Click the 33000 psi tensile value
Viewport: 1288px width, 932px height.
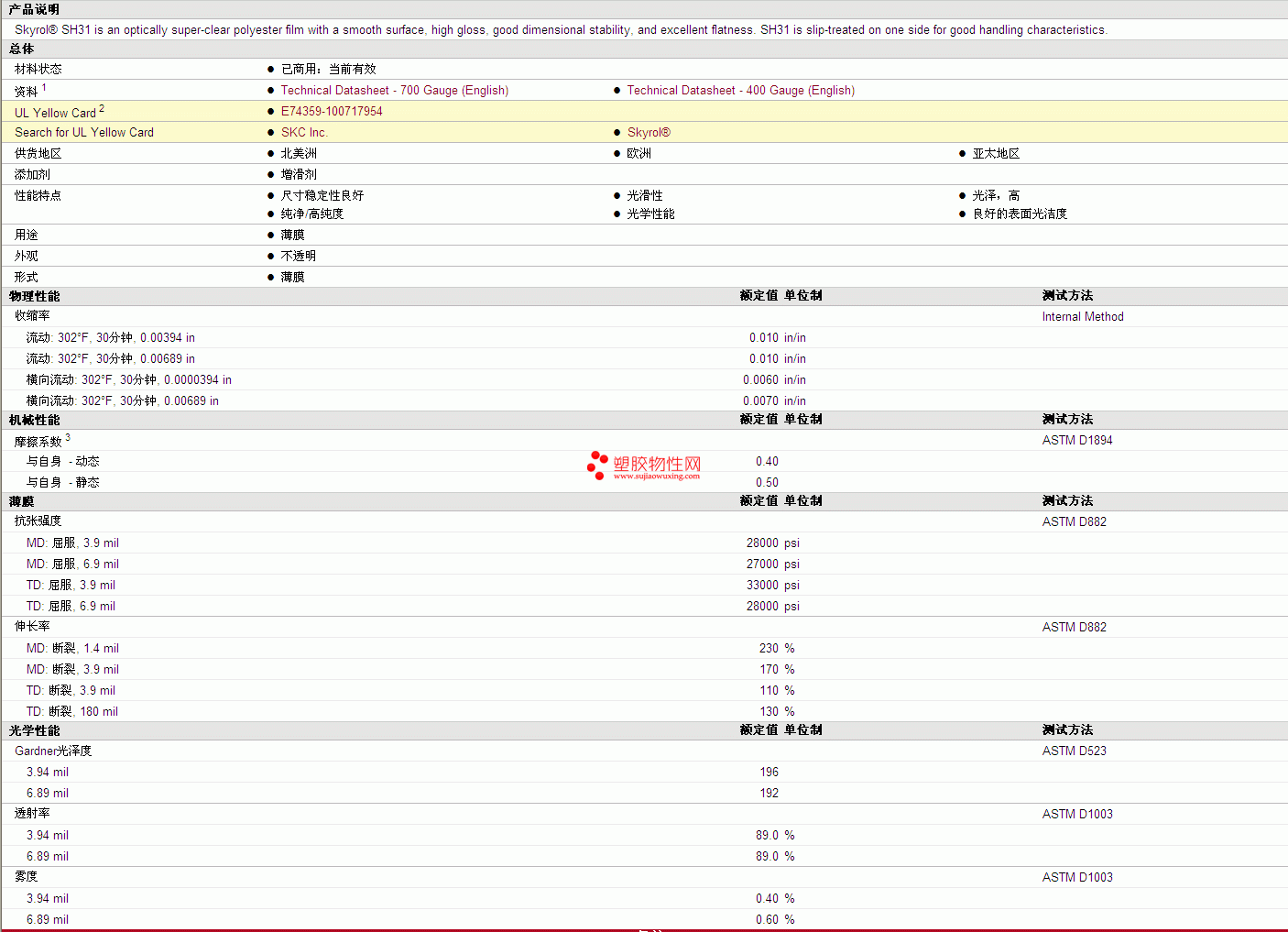773,585
